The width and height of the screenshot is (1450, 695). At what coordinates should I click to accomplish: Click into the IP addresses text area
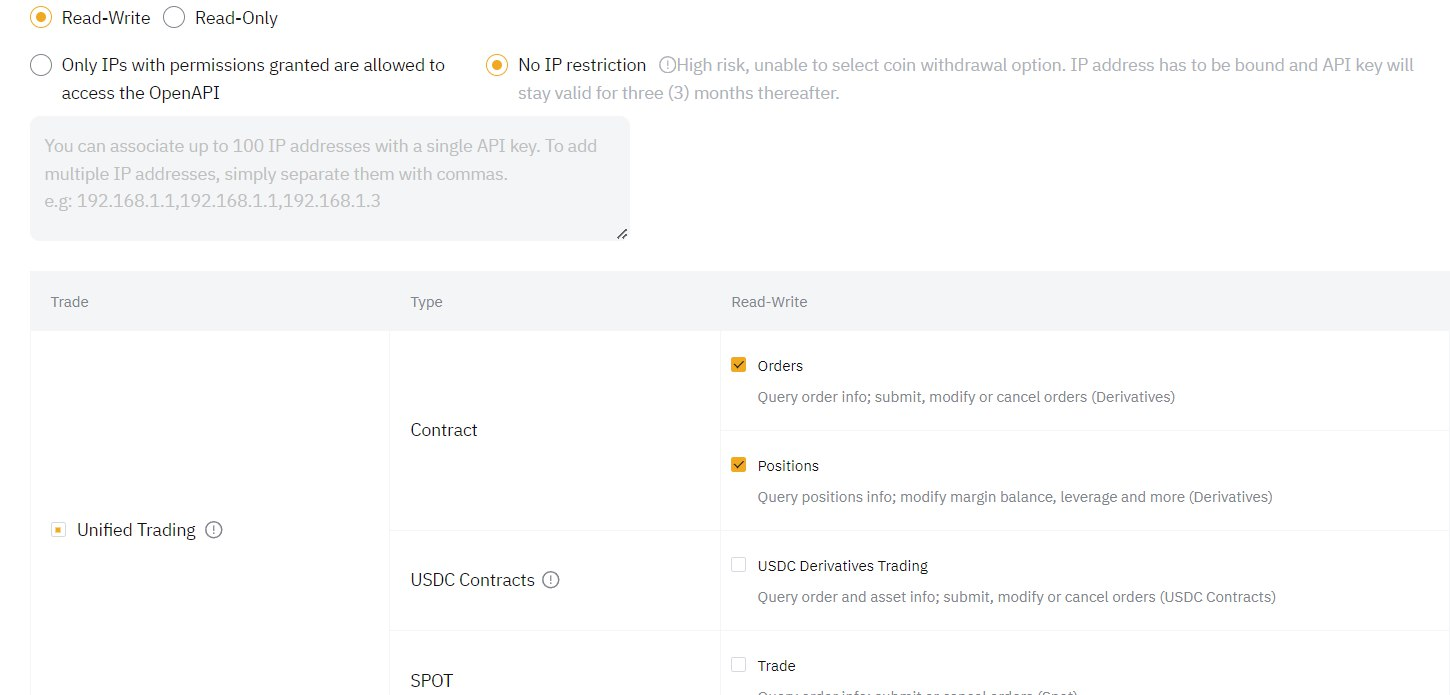point(330,178)
